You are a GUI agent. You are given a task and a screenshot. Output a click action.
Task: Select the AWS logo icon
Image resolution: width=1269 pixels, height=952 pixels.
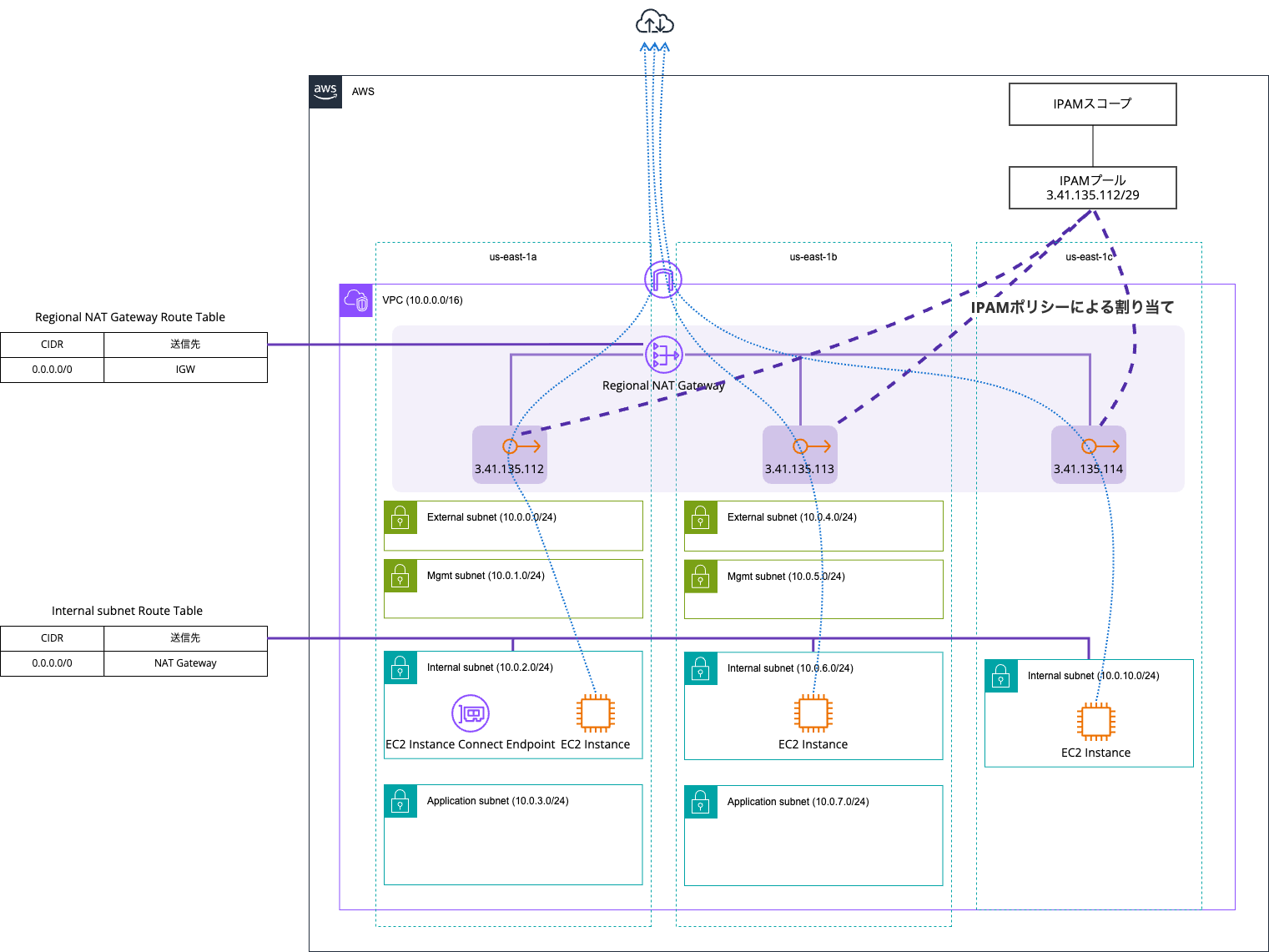pyautogui.click(x=325, y=92)
